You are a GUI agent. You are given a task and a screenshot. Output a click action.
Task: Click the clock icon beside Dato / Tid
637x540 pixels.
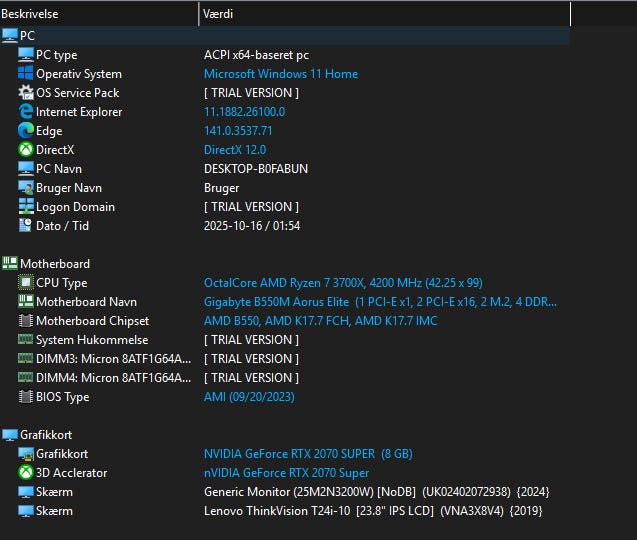[26, 226]
